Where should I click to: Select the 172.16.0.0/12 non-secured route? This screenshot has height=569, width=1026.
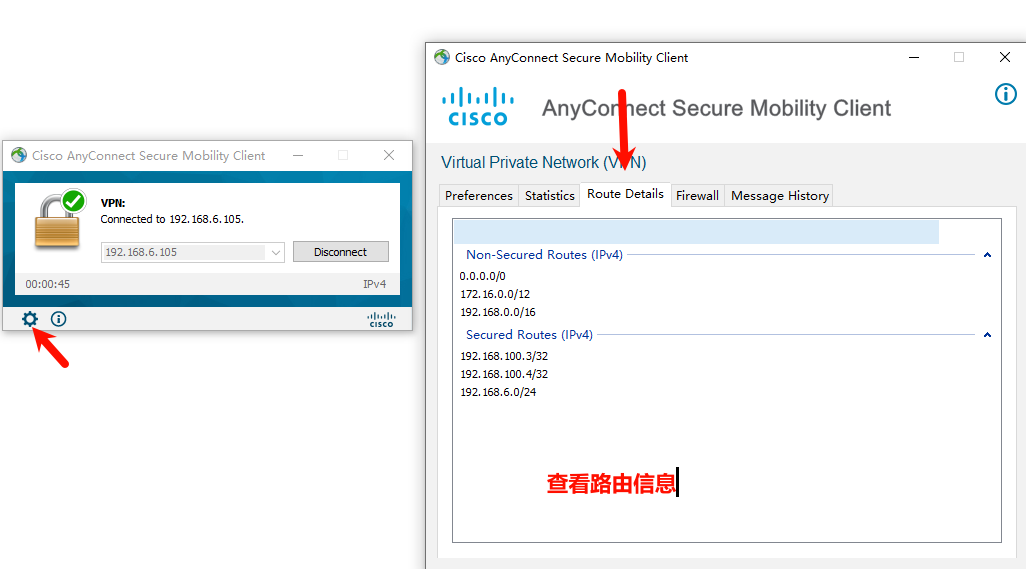[x=495, y=294]
